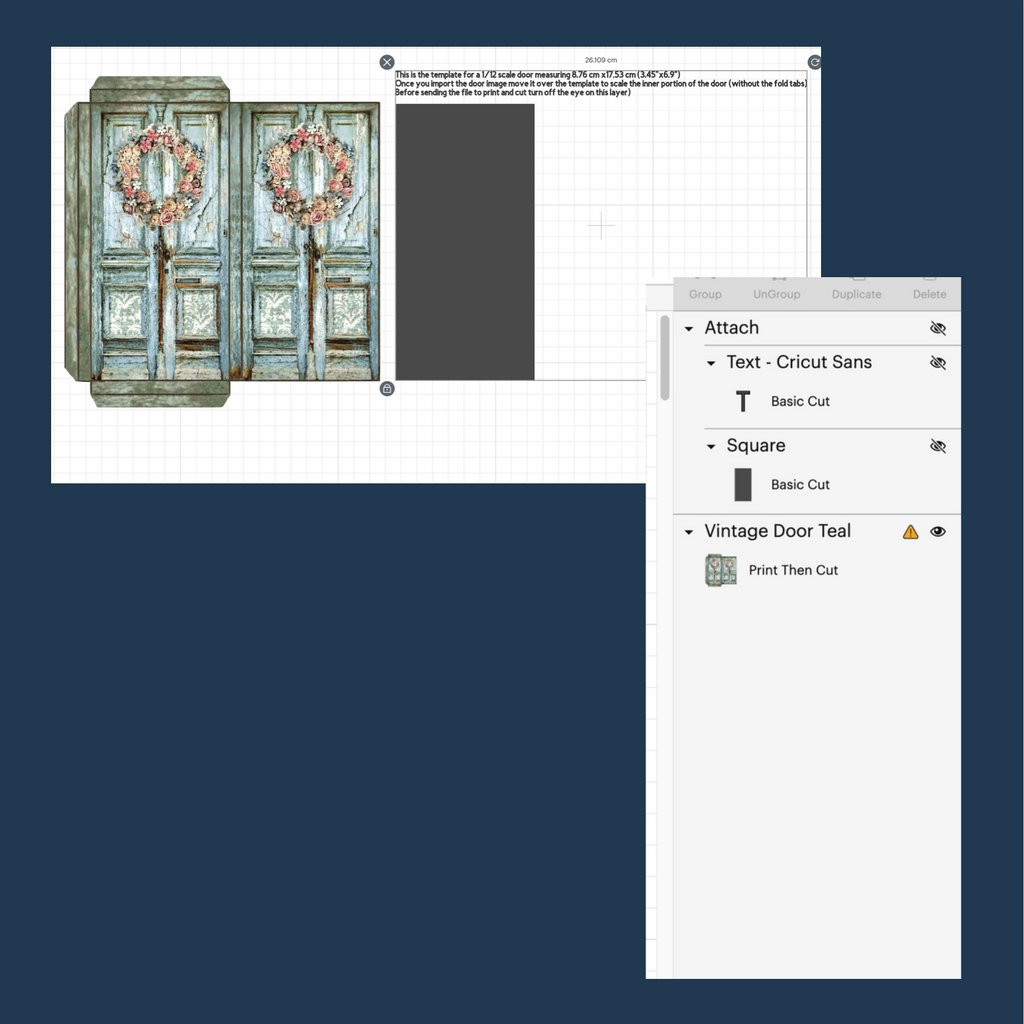Select the Vintage Door Teal thumbnail
1024x1024 pixels.
coord(721,570)
